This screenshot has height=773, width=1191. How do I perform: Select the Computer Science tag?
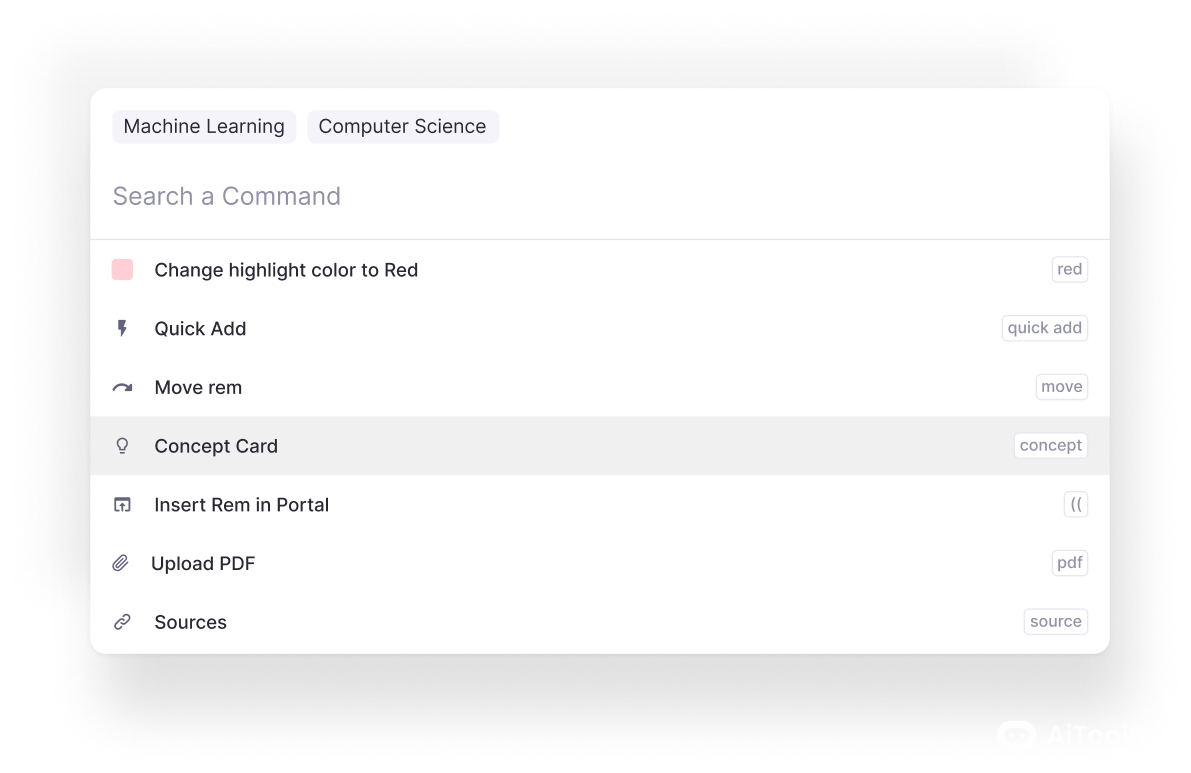pos(402,127)
